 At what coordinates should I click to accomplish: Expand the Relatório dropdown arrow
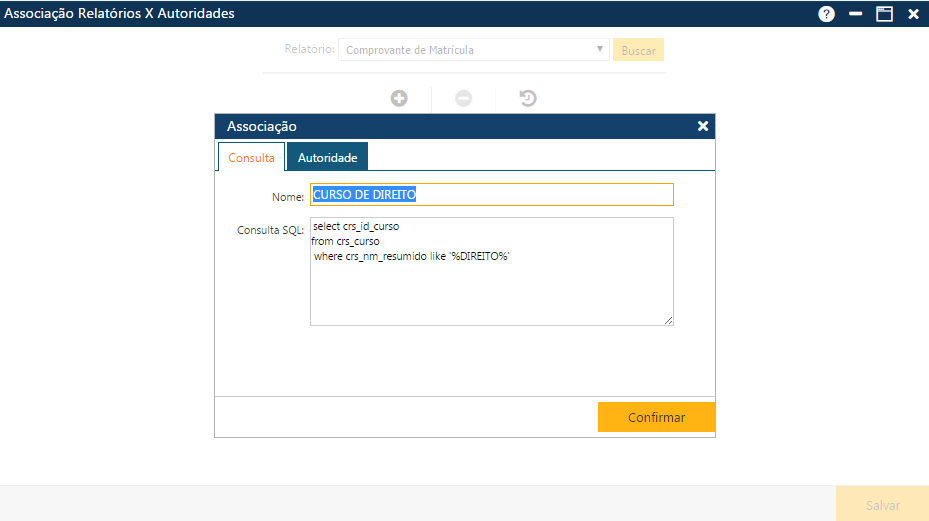pos(599,49)
